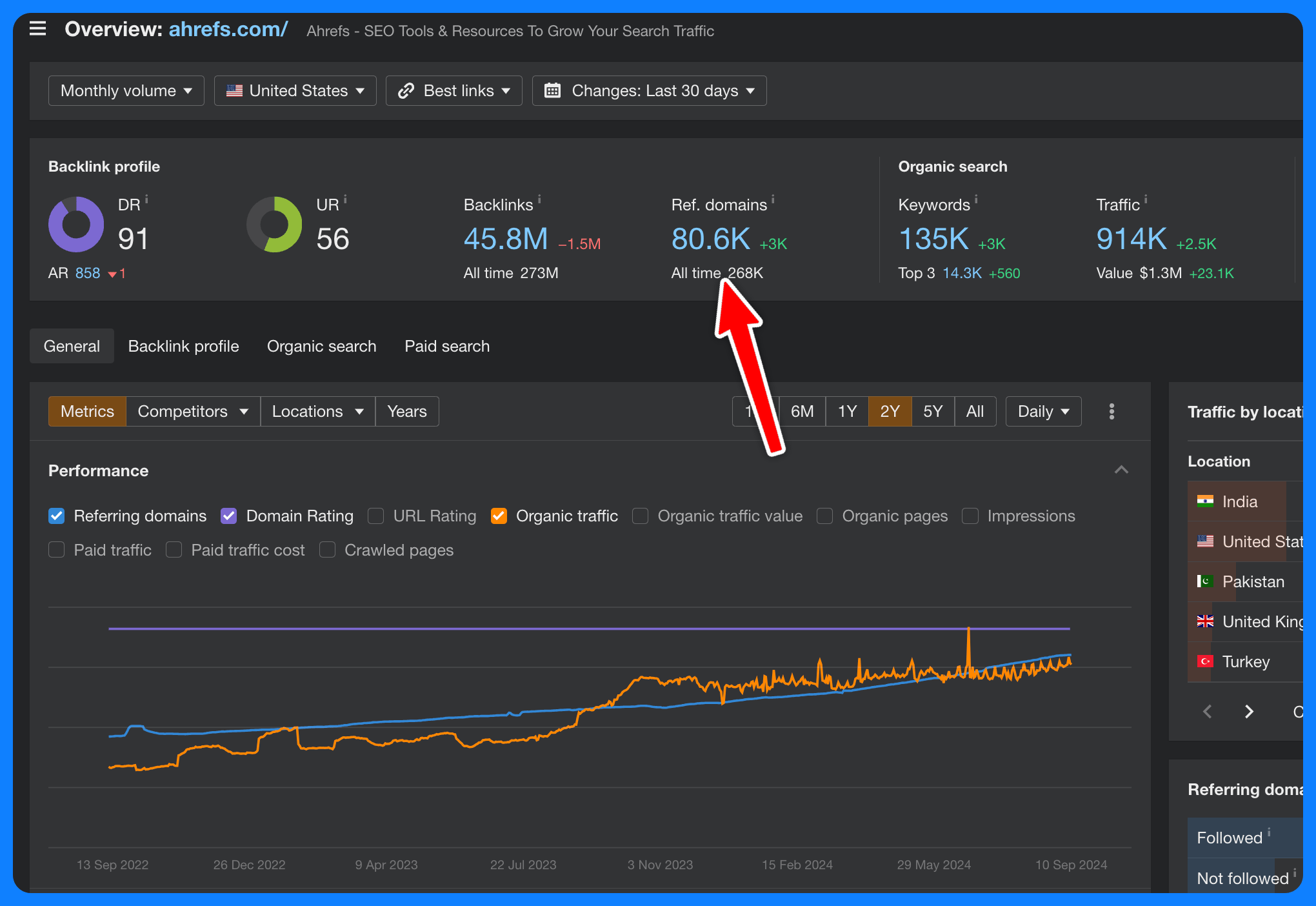The height and width of the screenshot is (906, 1316).
Task: Click the Backlinks 45.8M value
Action: (x=506, y=239)
